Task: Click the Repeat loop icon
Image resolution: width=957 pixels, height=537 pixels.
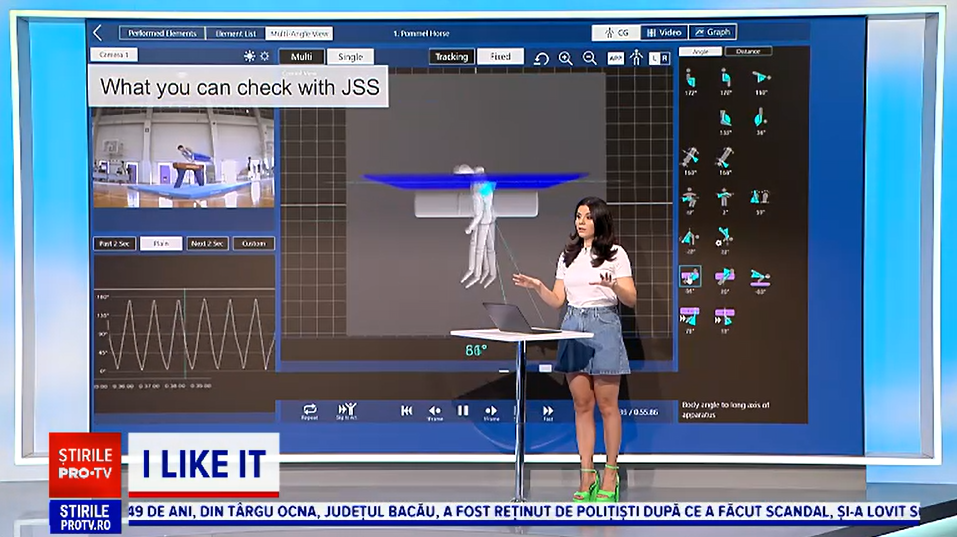Action: (309, 411)
